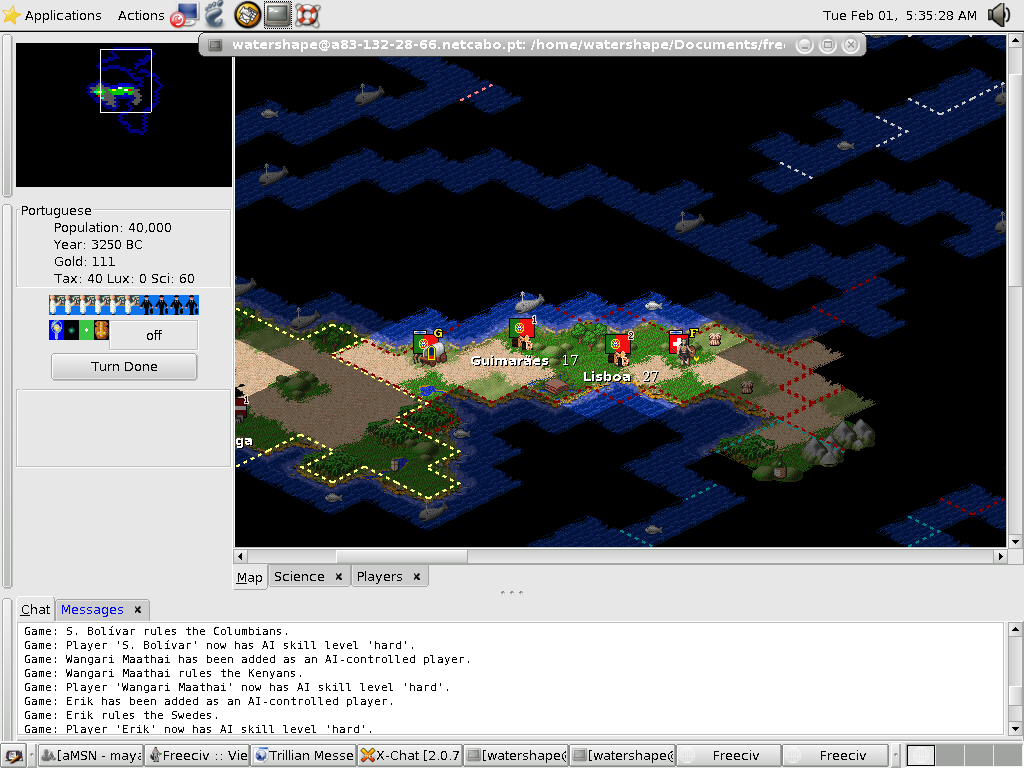Open the mail client launcher icon
The width and height of the screenshot is (1024, 768).
tap(247, 14)
